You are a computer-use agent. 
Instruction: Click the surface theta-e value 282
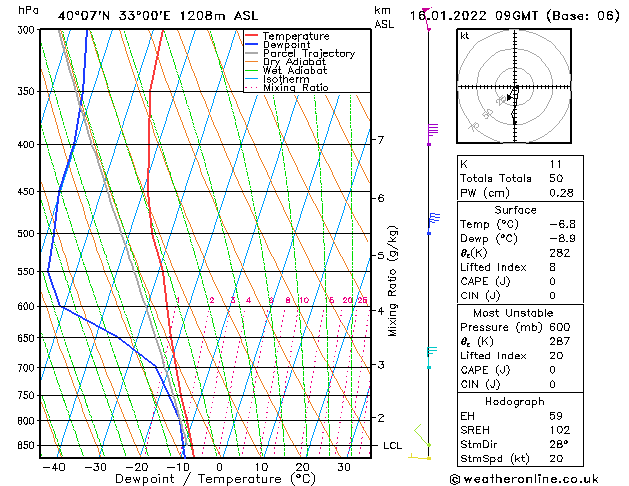(x=560, y=253)
